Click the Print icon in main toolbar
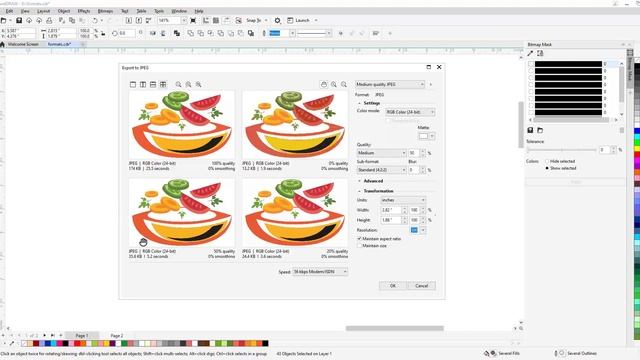 pos(49,20)
